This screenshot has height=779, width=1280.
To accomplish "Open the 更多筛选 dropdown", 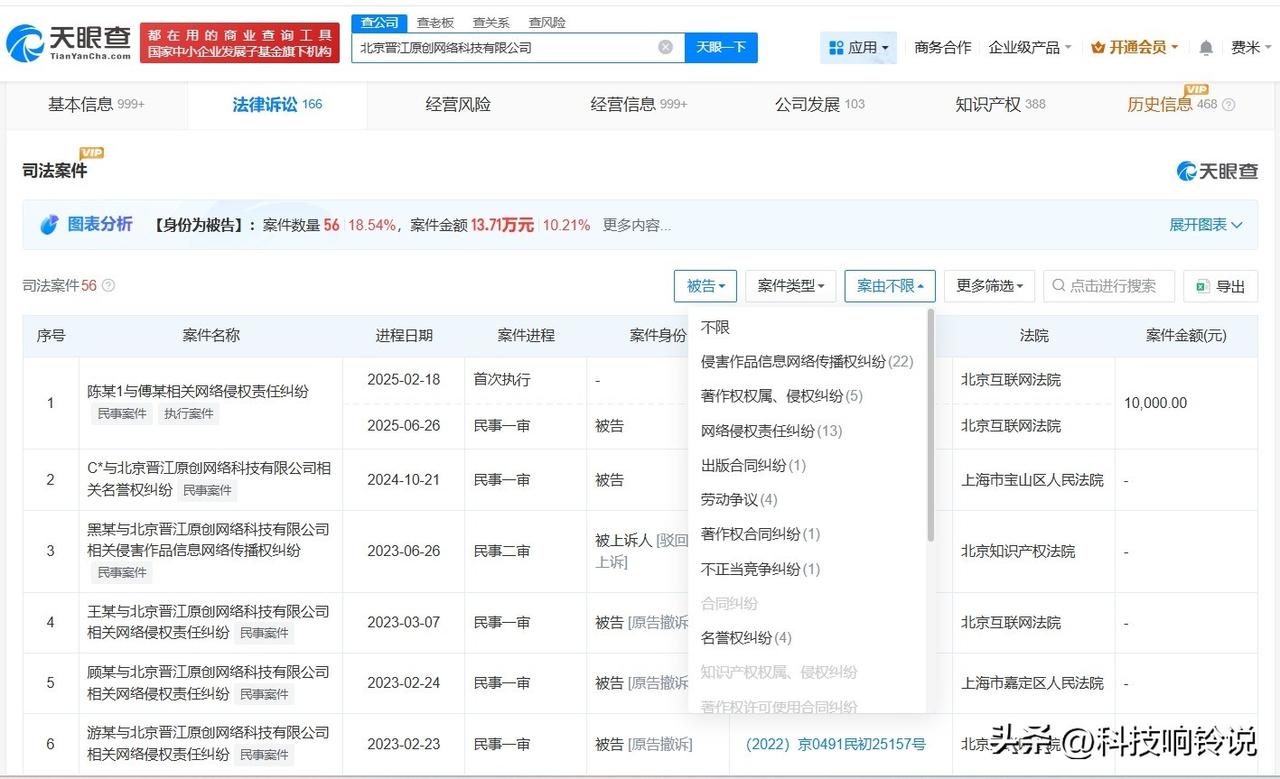I will coord(988,286).
